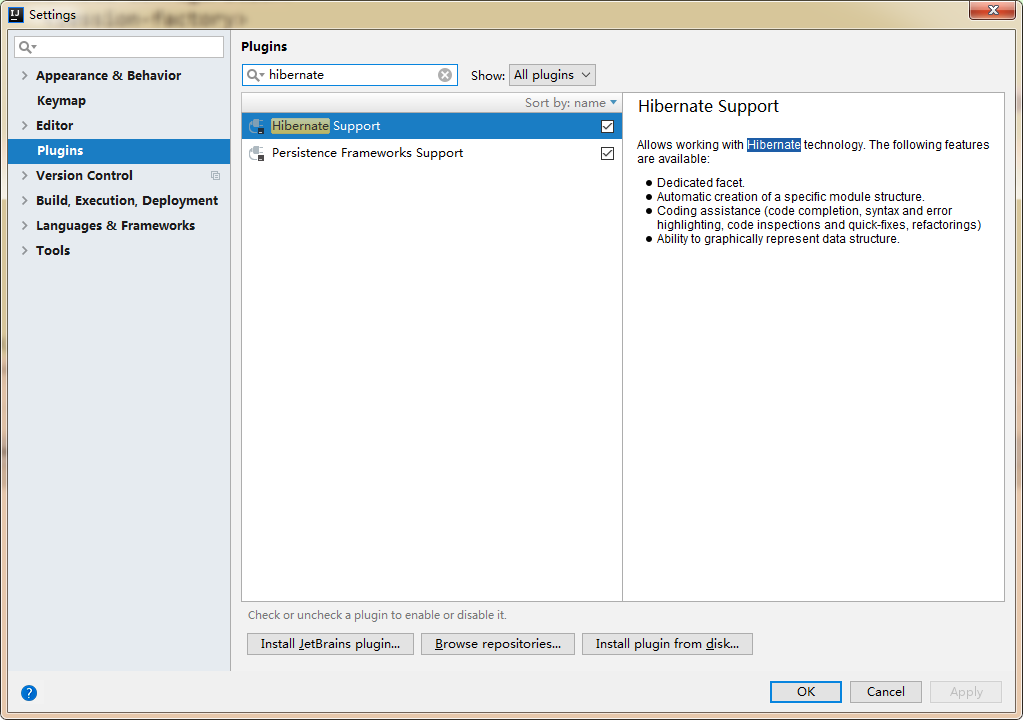
Task: Click the plugin search magnifier icon
Action: [254, 75]
